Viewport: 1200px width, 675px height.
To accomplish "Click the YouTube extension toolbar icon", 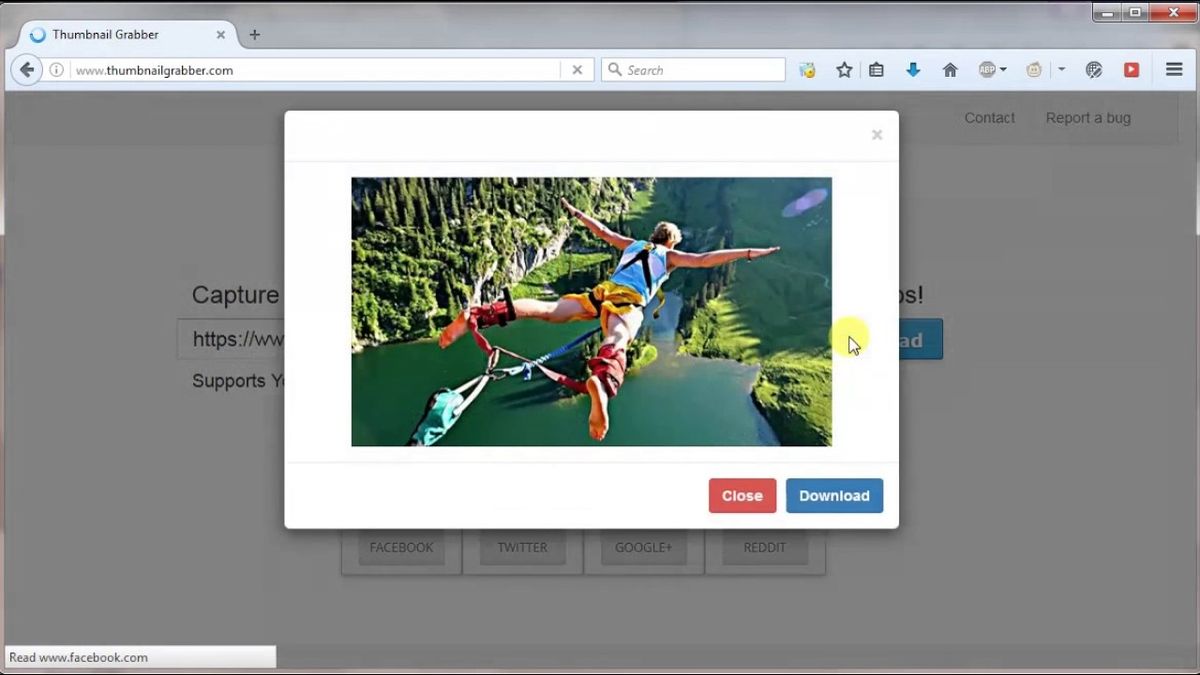I will [1132, 69].
